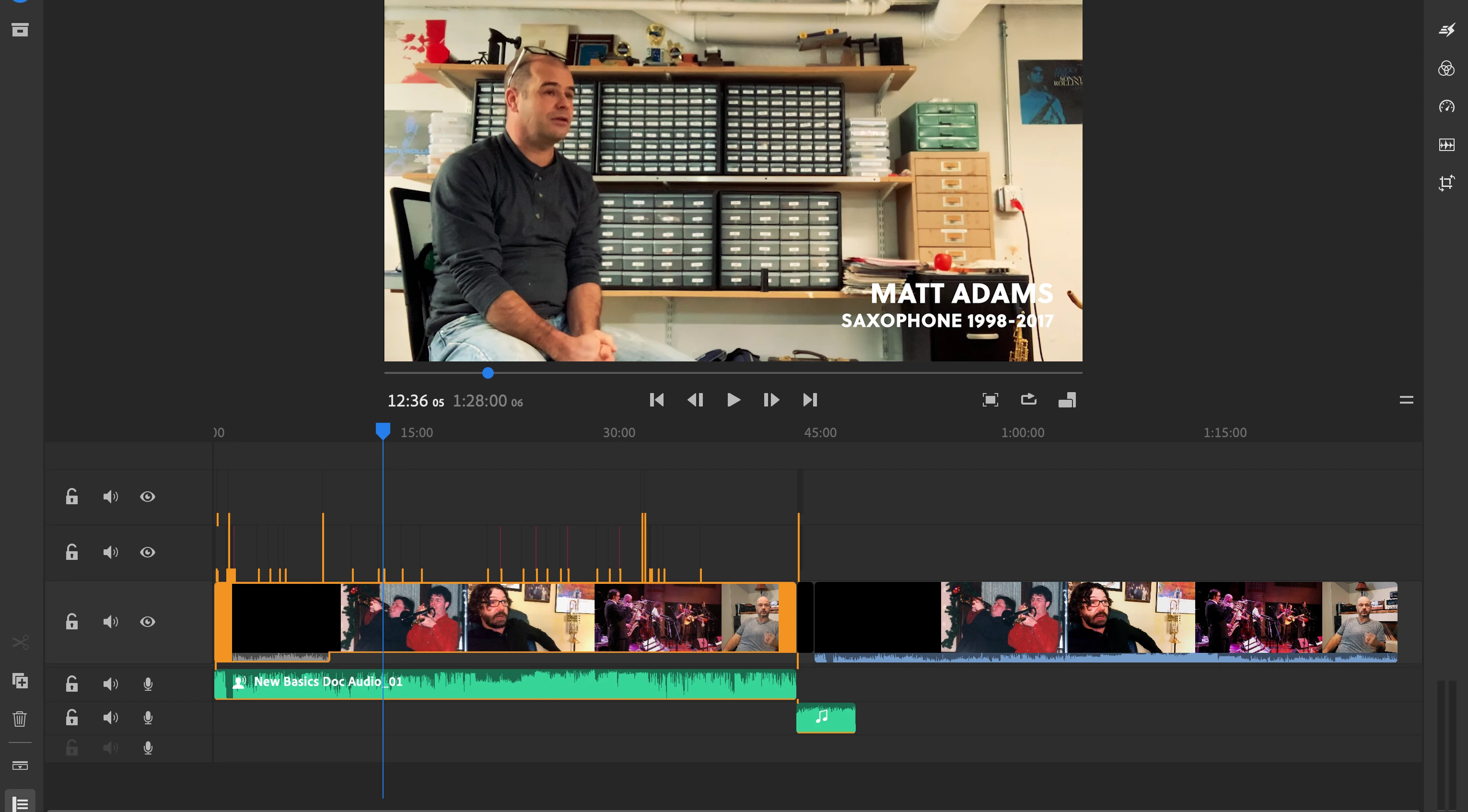Click the trash Delete icon
This screenshot has height=812, width=1468.
click(x=20, y=719)
